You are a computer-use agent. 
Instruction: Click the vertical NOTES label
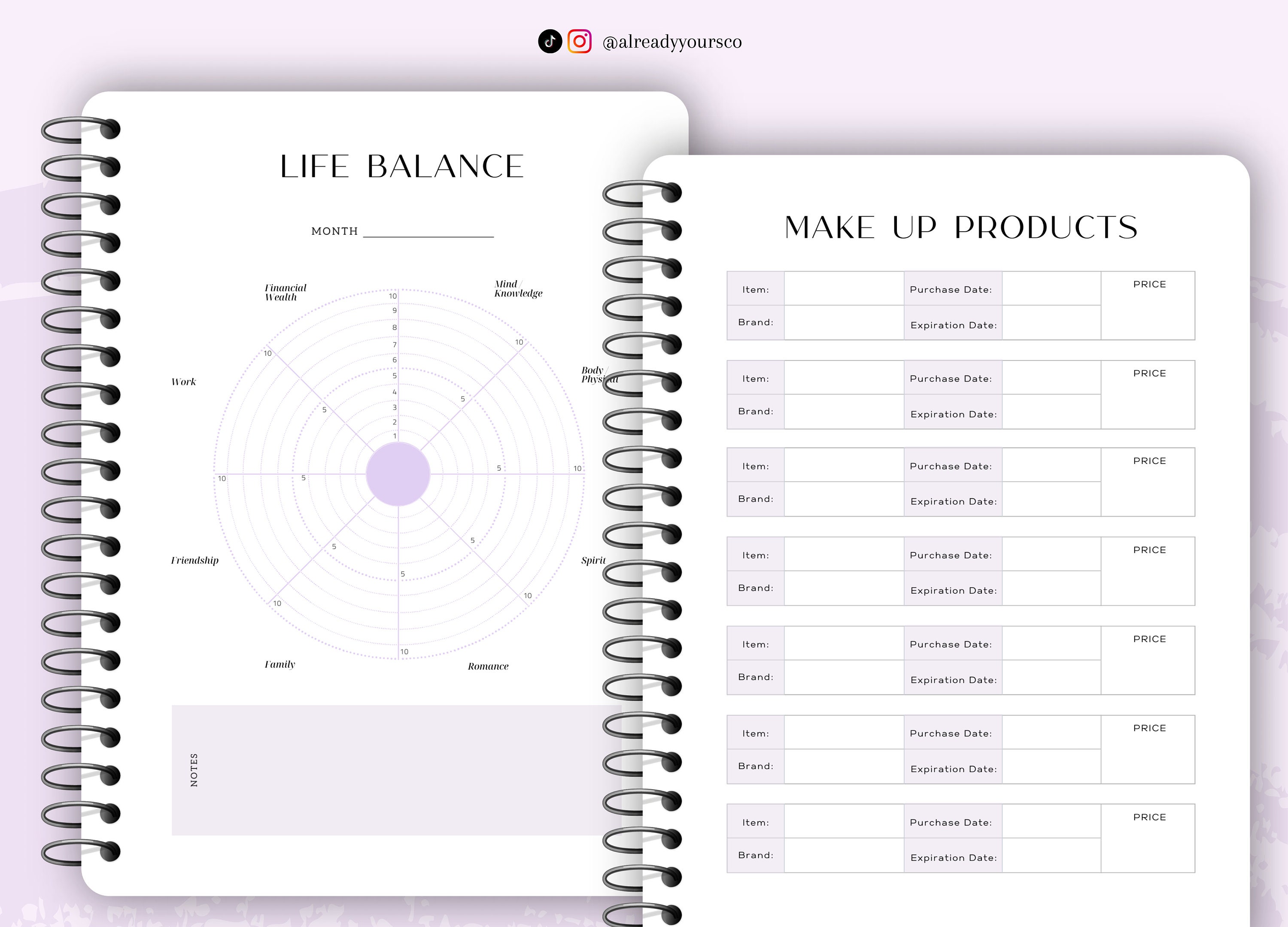[x=194, y=770]
